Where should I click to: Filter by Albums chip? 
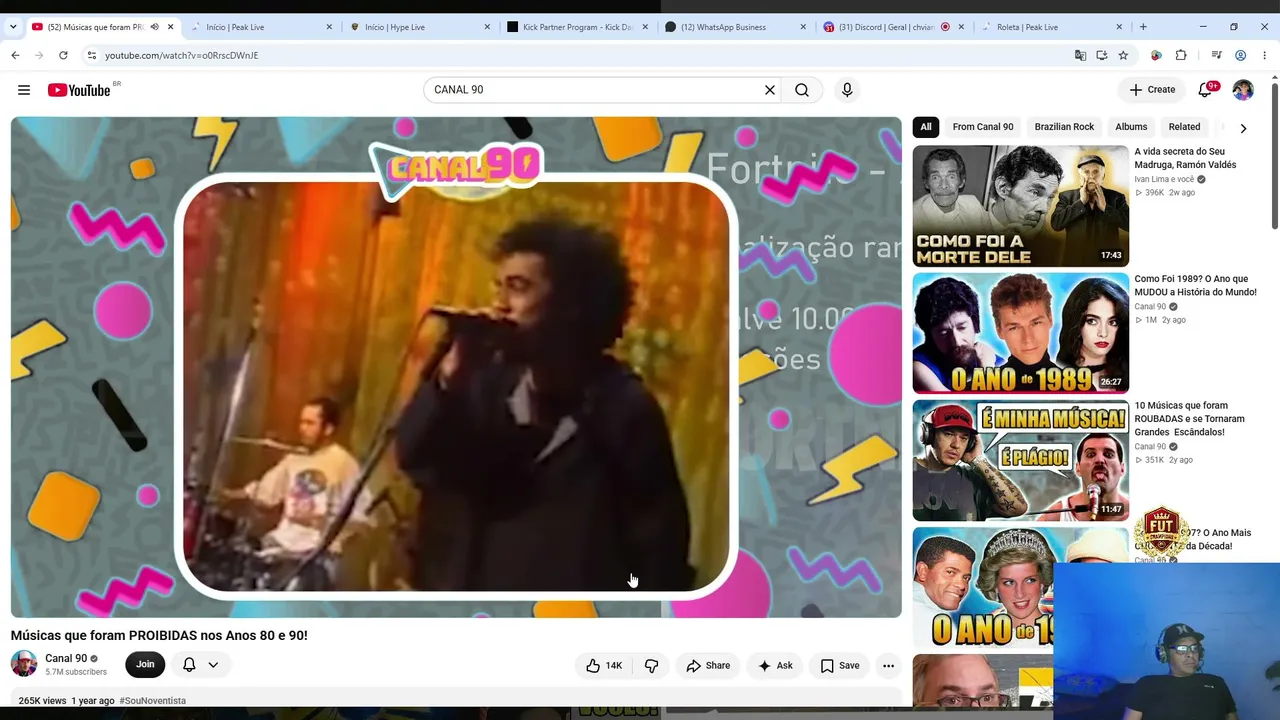click(x=1131, y=127)
